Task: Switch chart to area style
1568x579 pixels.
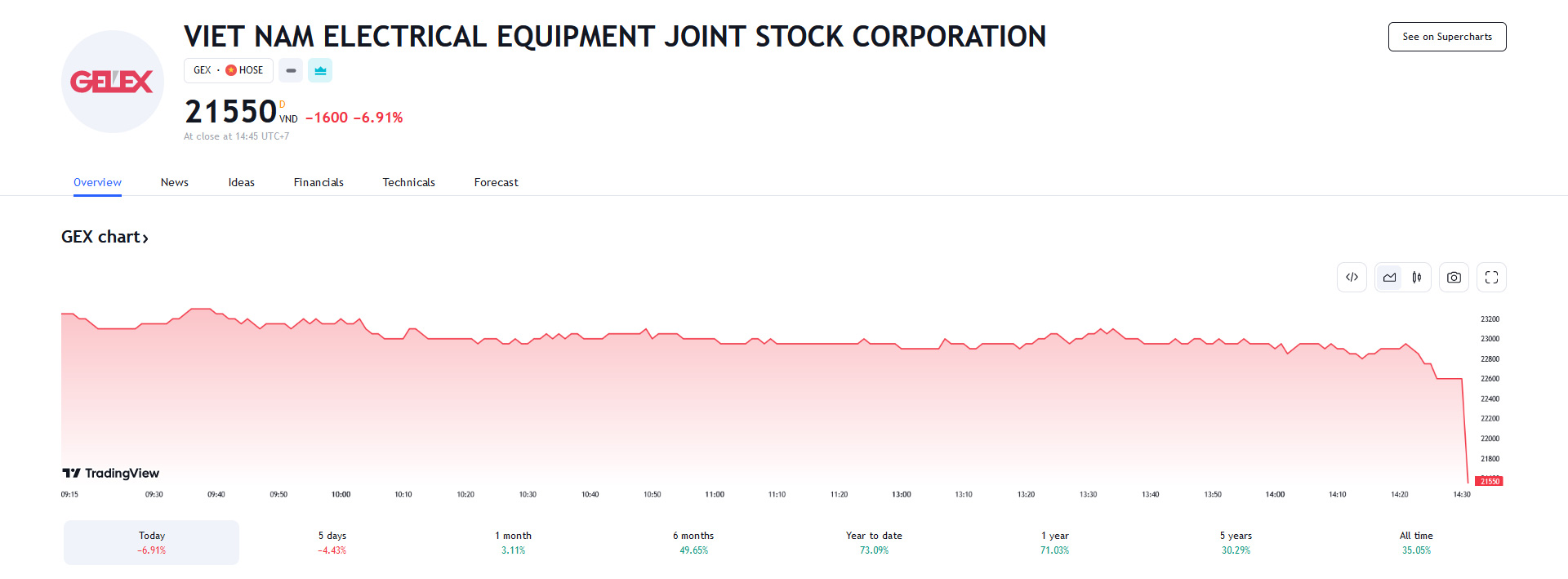Action: [1389, 278]
